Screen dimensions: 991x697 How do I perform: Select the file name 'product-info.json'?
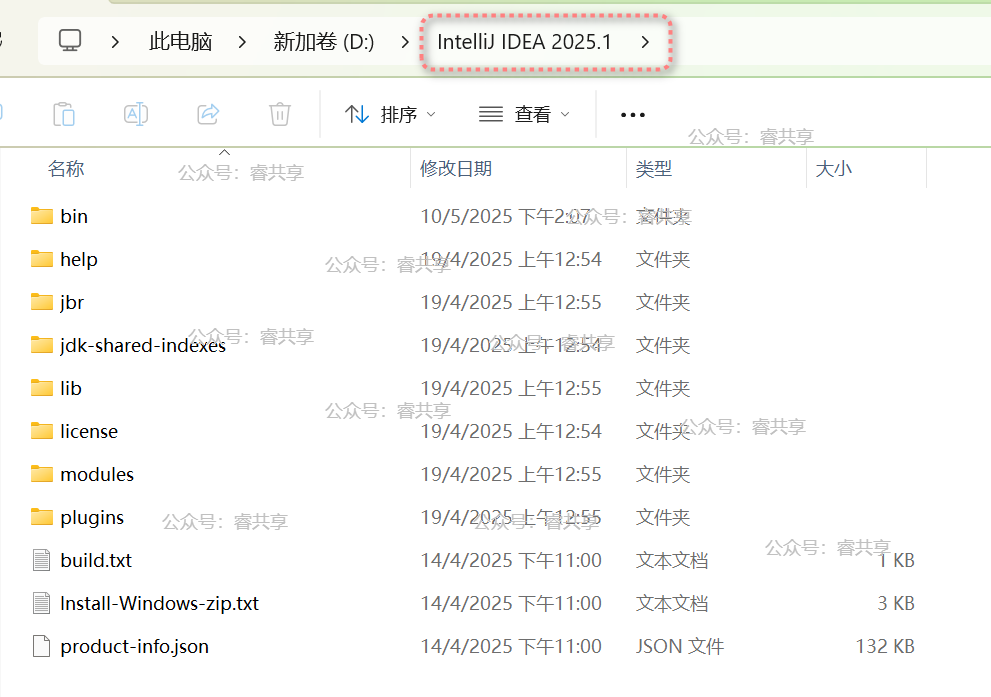pyautogui.click(x=135, y=646)
